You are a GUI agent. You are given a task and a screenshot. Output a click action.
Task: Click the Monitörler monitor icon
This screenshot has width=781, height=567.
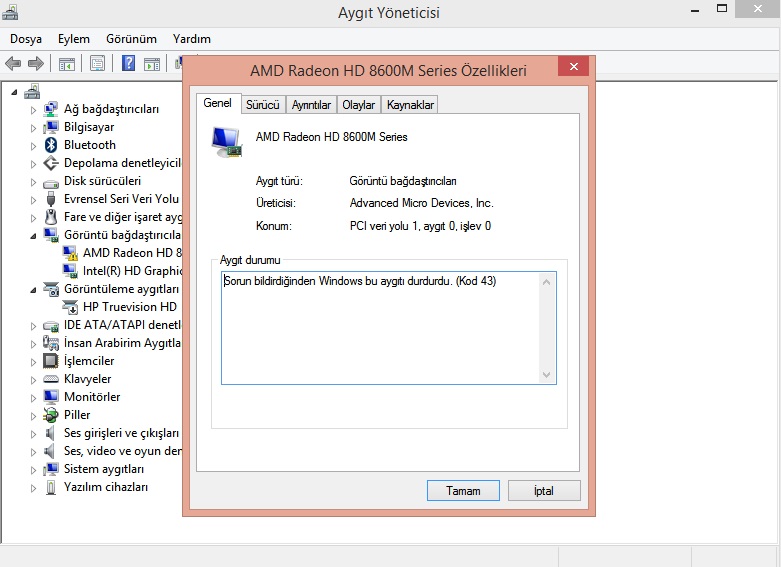point(51,397)
